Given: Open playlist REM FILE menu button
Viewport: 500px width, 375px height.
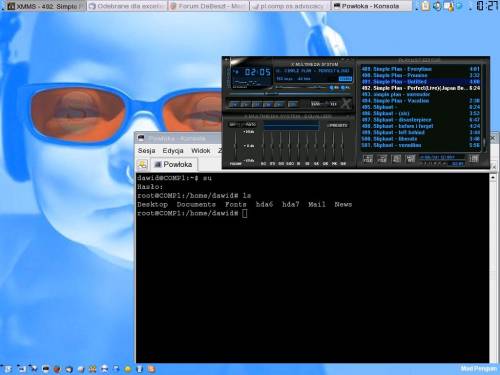Looking at the screenshot, I should click(x=382, y=159).
